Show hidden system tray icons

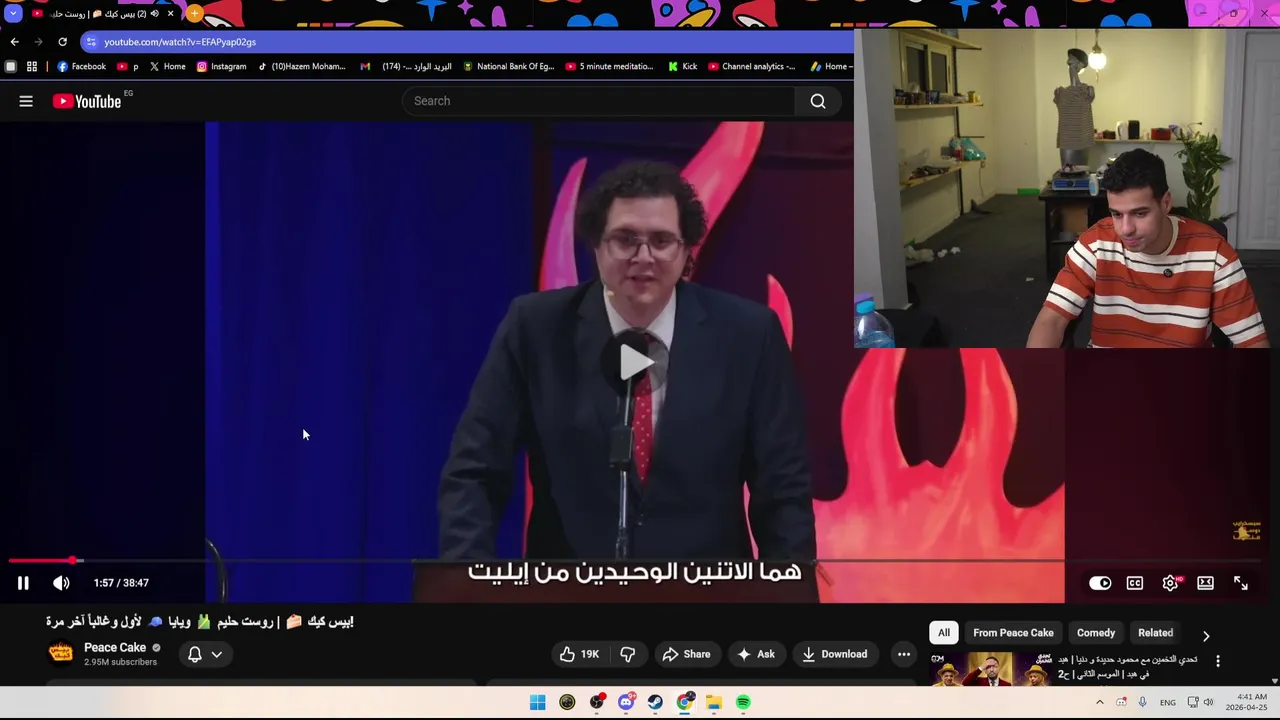1100,702
